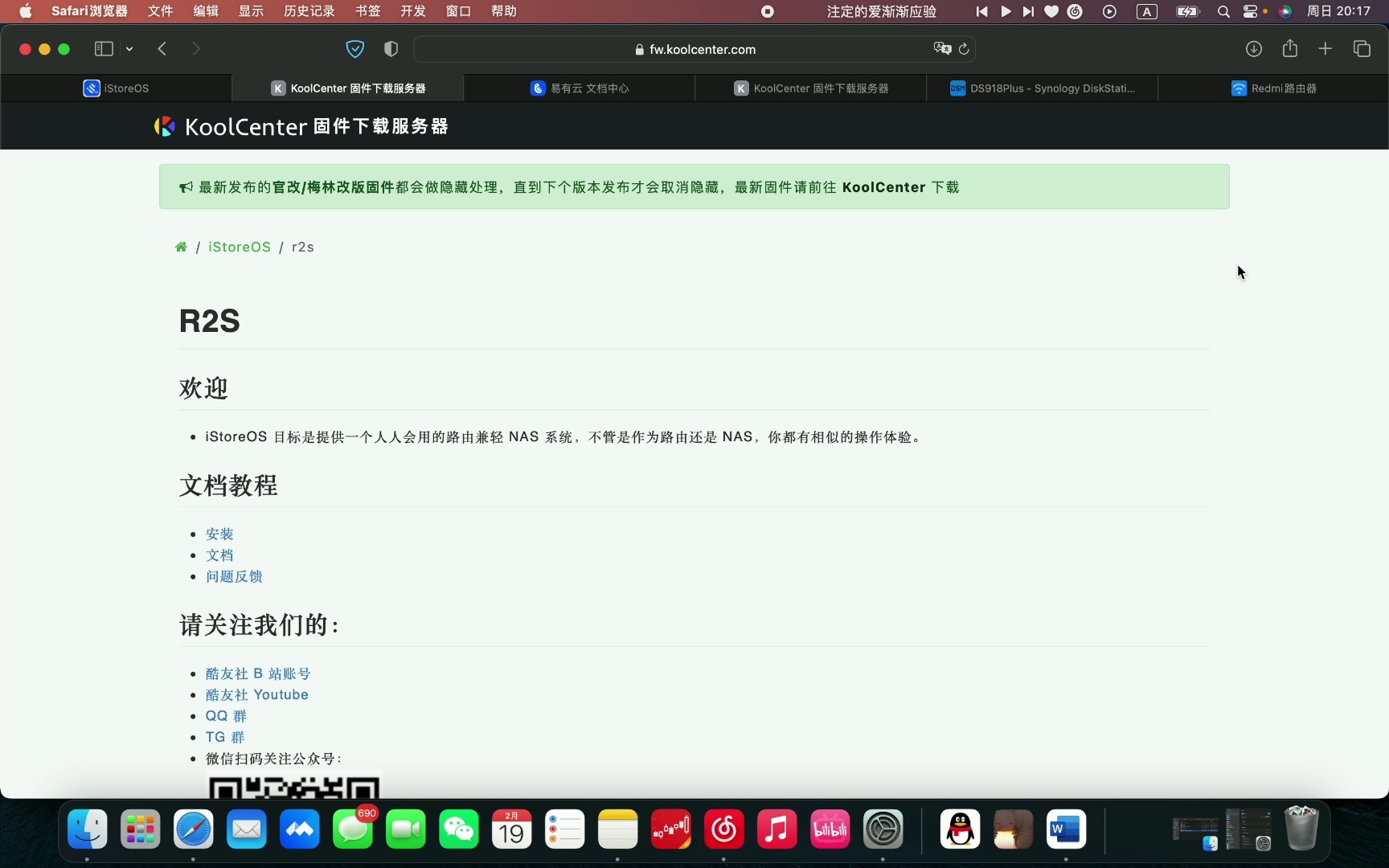The height and width of the screenshot is (868, 1389).
Task: Mark the current song as favorite via heart icon
Action: (1051, 11)
